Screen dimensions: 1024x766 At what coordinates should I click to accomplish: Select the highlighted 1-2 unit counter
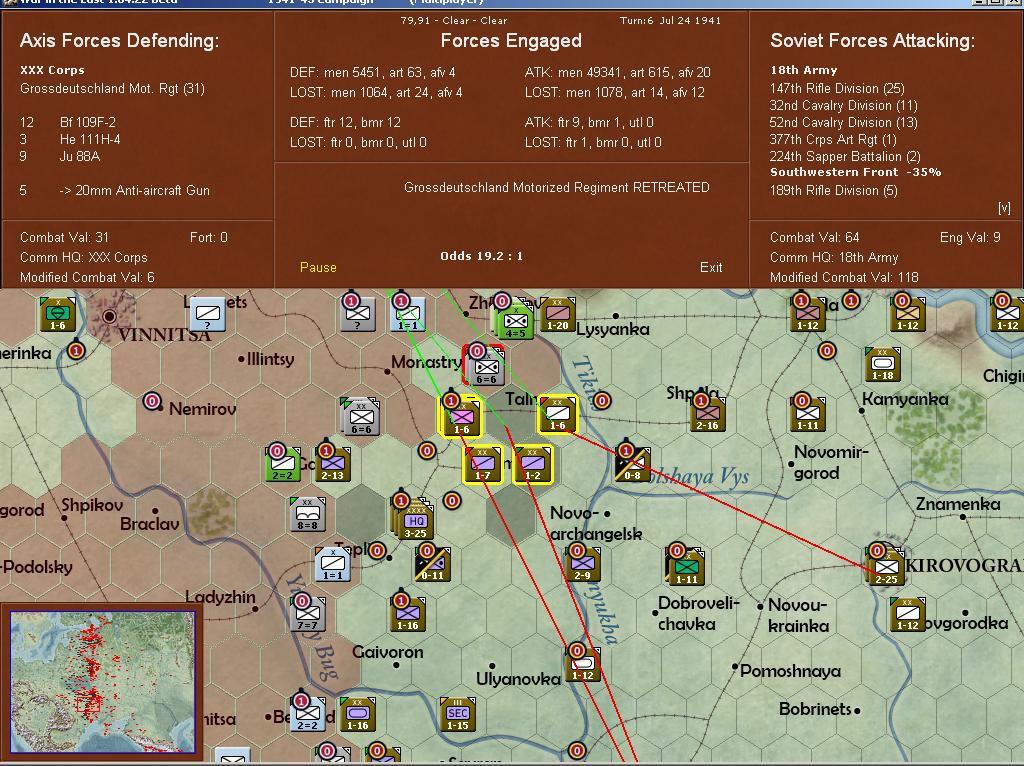532,464
